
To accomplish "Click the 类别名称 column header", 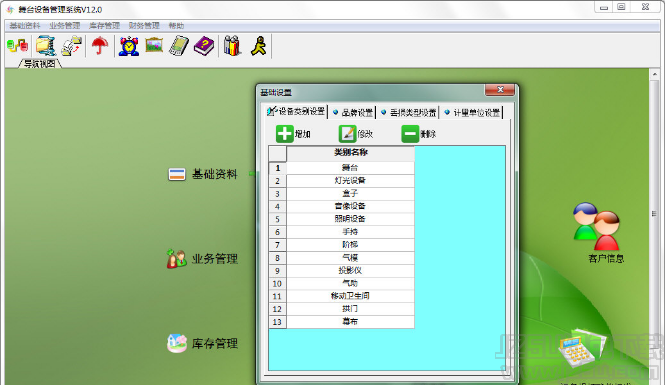I will click(x=350, y=153).
